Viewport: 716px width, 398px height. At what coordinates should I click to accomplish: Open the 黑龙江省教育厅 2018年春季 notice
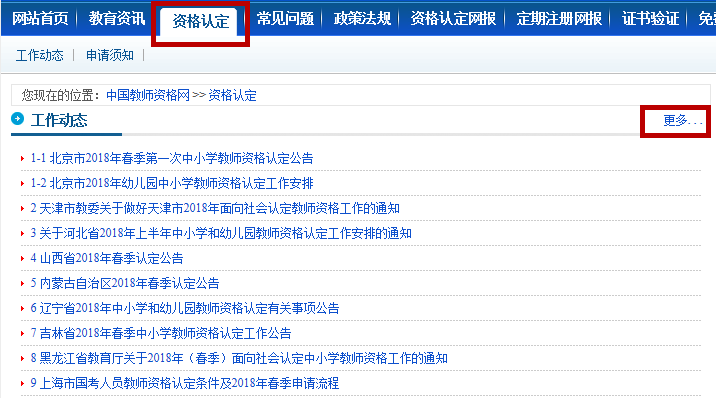pyautogui.click(x=239, y=358)
